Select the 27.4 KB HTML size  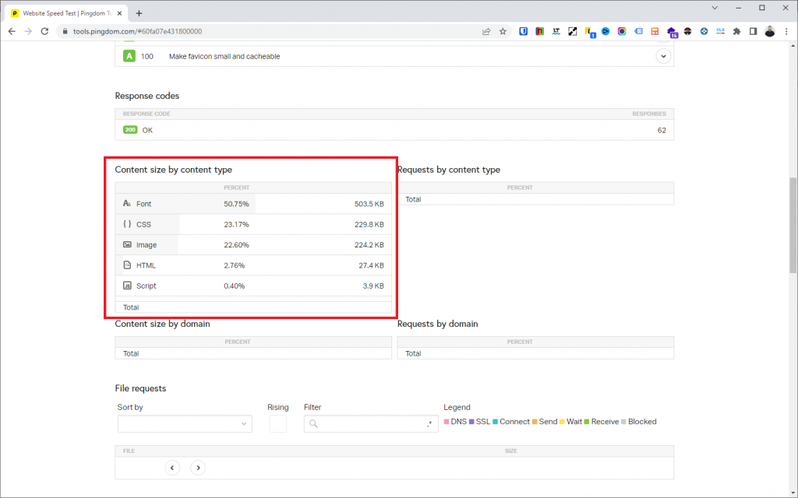[x=371, y=265]
